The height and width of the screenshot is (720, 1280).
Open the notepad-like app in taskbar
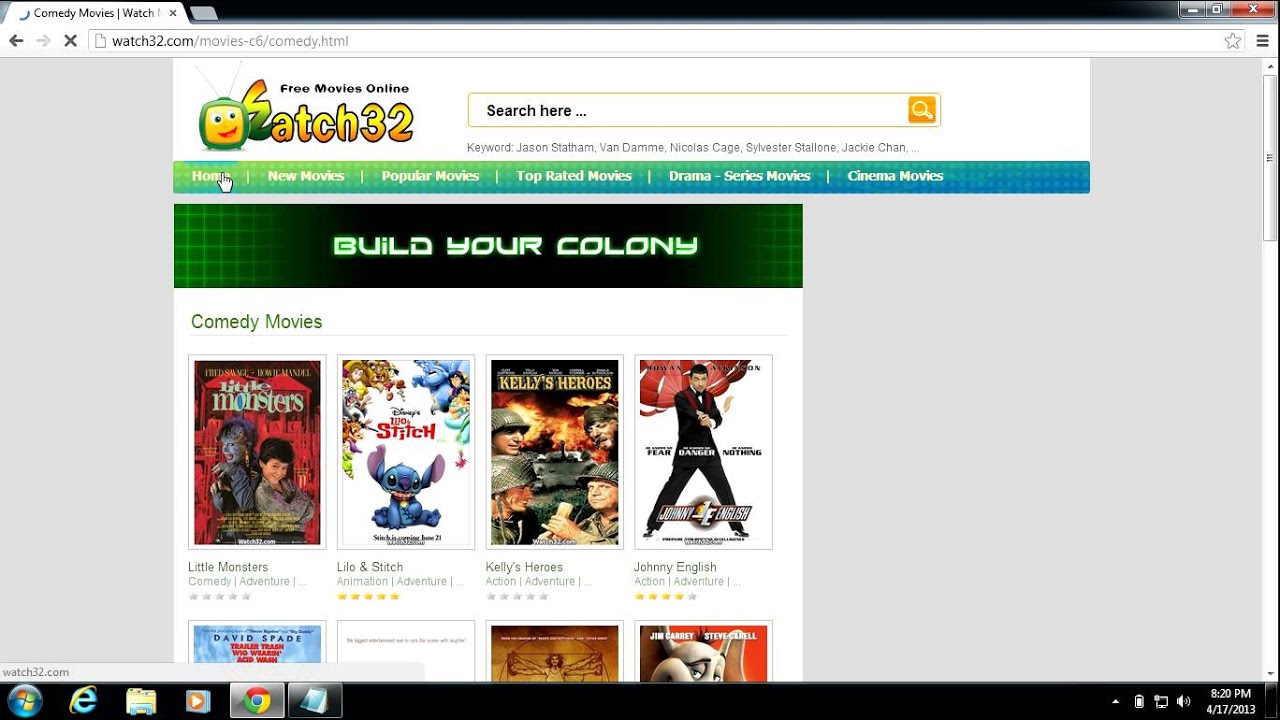pyautogui.click(x=315, y=701)
